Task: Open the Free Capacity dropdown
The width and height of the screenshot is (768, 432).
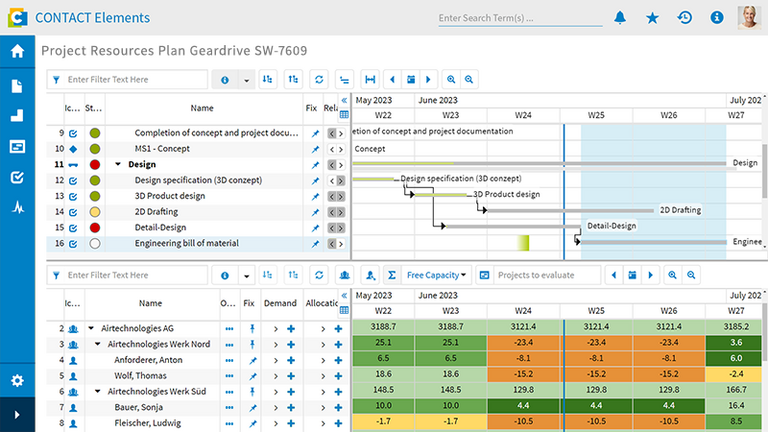Action: pyautogui.click(x=436, y=275)
